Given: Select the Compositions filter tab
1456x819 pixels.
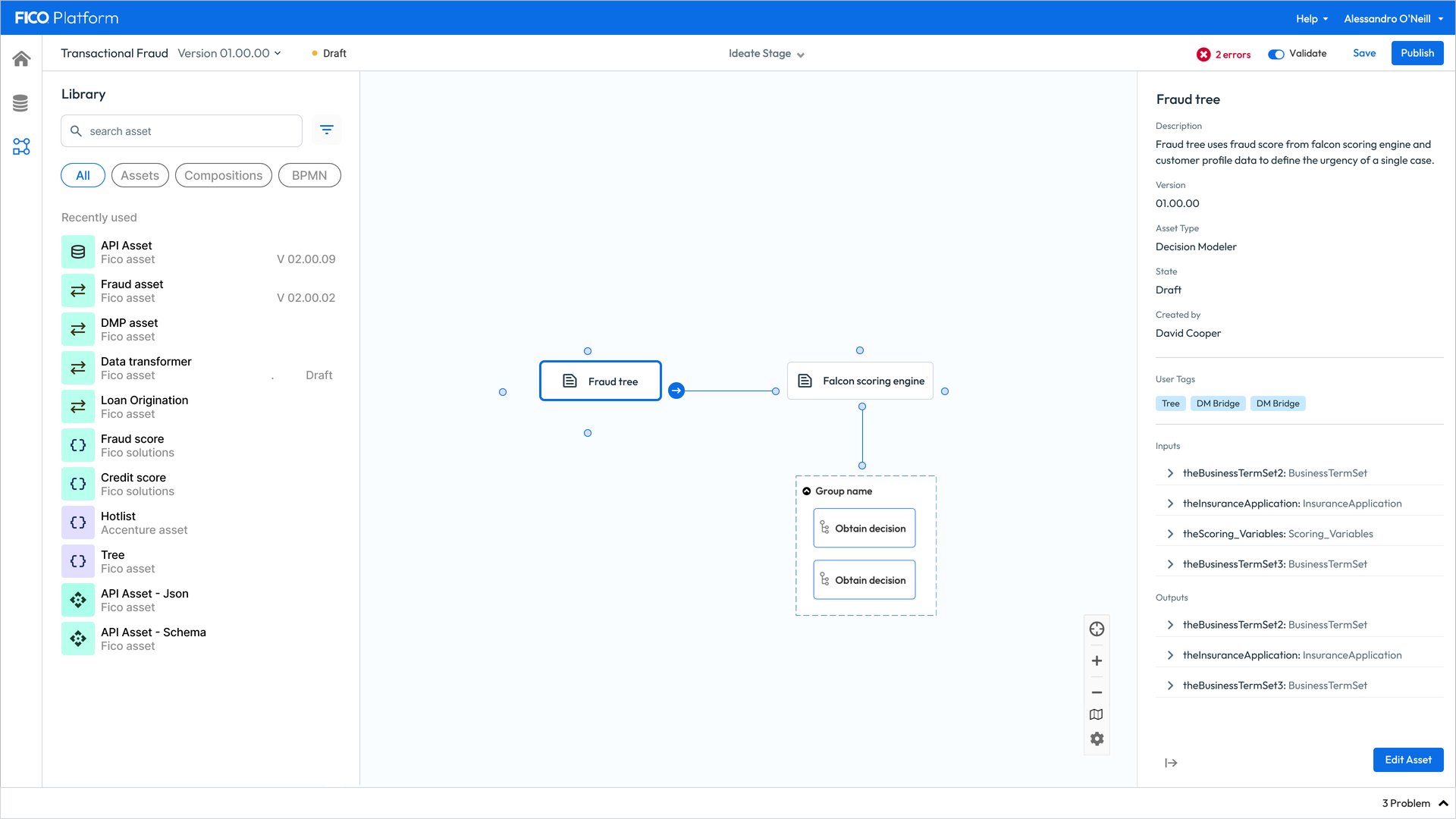Looking at the screenshot, I should [x=224, y=175].
